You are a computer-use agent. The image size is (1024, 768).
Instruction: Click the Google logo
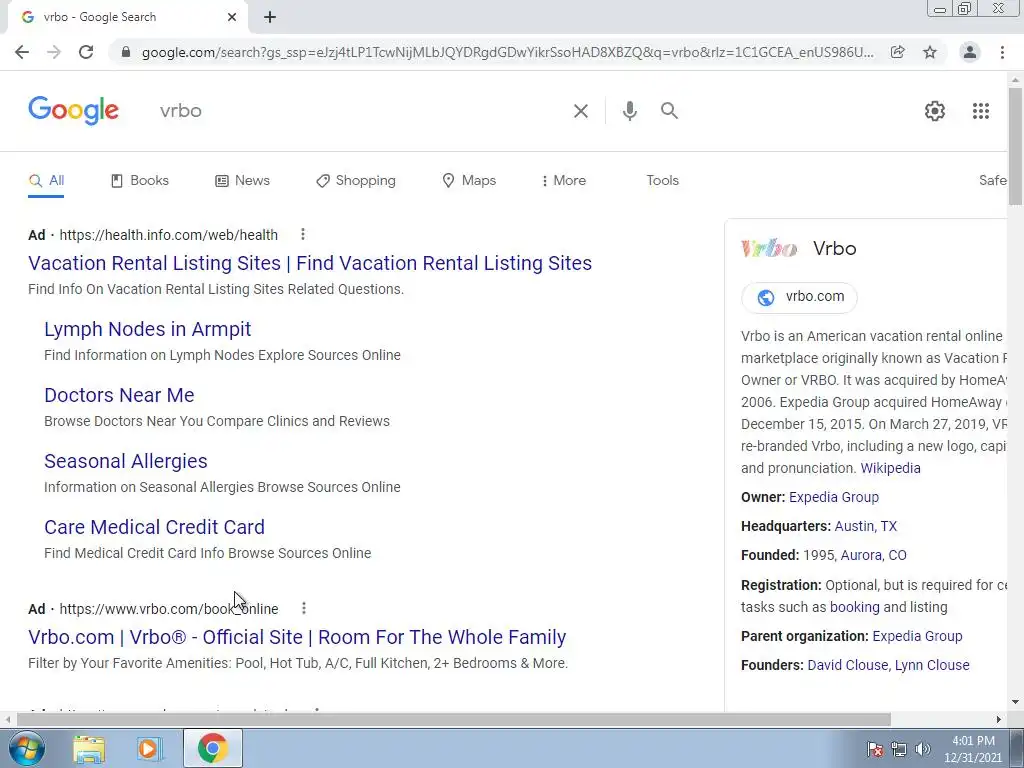click(73, 110)
